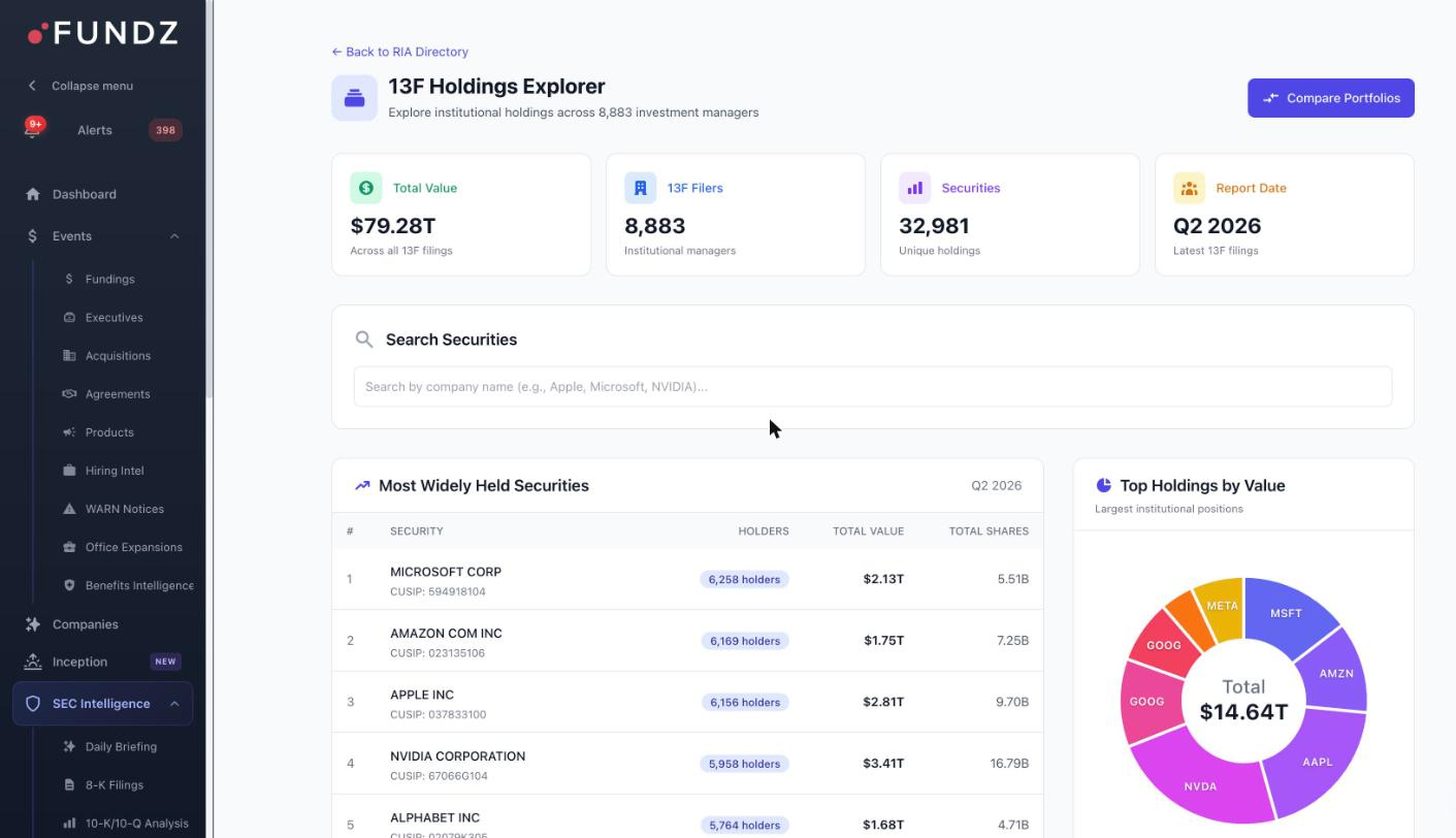Viewport: 1456px width, 838px height.
Task: Click the $3.41T total value cell
Action: 883,764
